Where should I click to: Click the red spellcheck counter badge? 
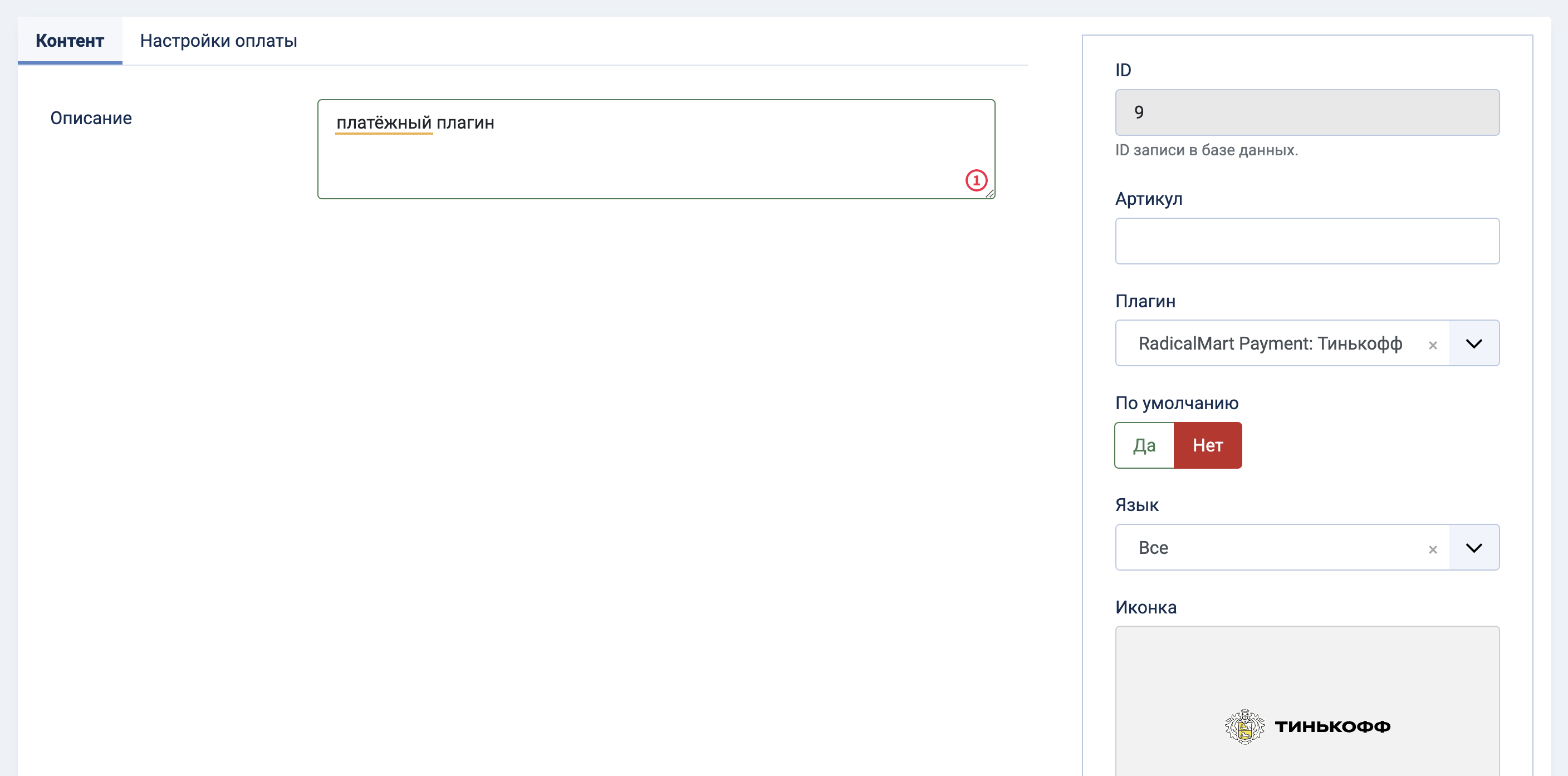pos(976,181)
